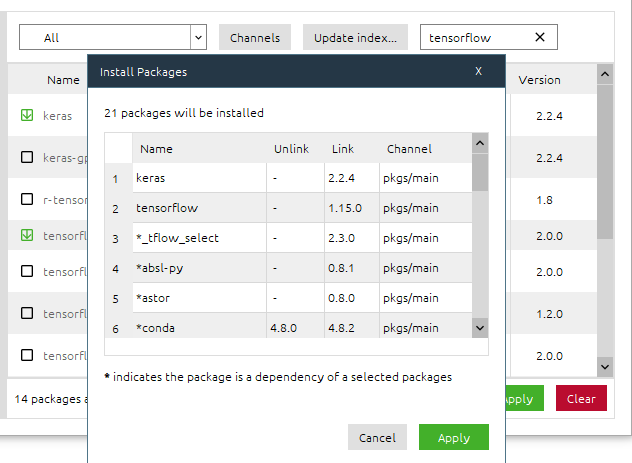The height and width of the screenshot is (463, 632).
Task: Close the Install Packages dialog with X
Action: tap(478, 71)
